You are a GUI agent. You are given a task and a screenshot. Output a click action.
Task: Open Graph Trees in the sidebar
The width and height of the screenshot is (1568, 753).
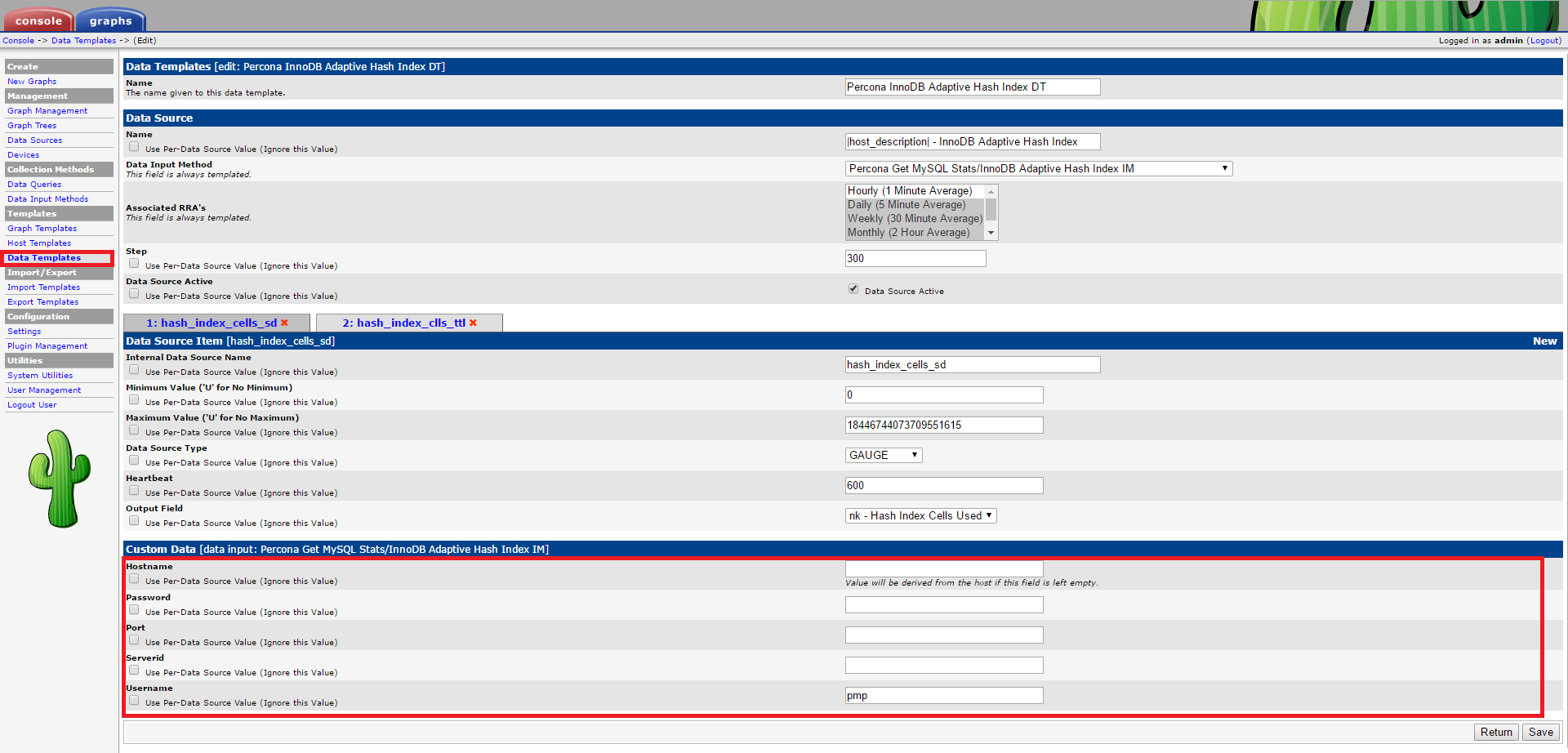click(x=32, y=126)
